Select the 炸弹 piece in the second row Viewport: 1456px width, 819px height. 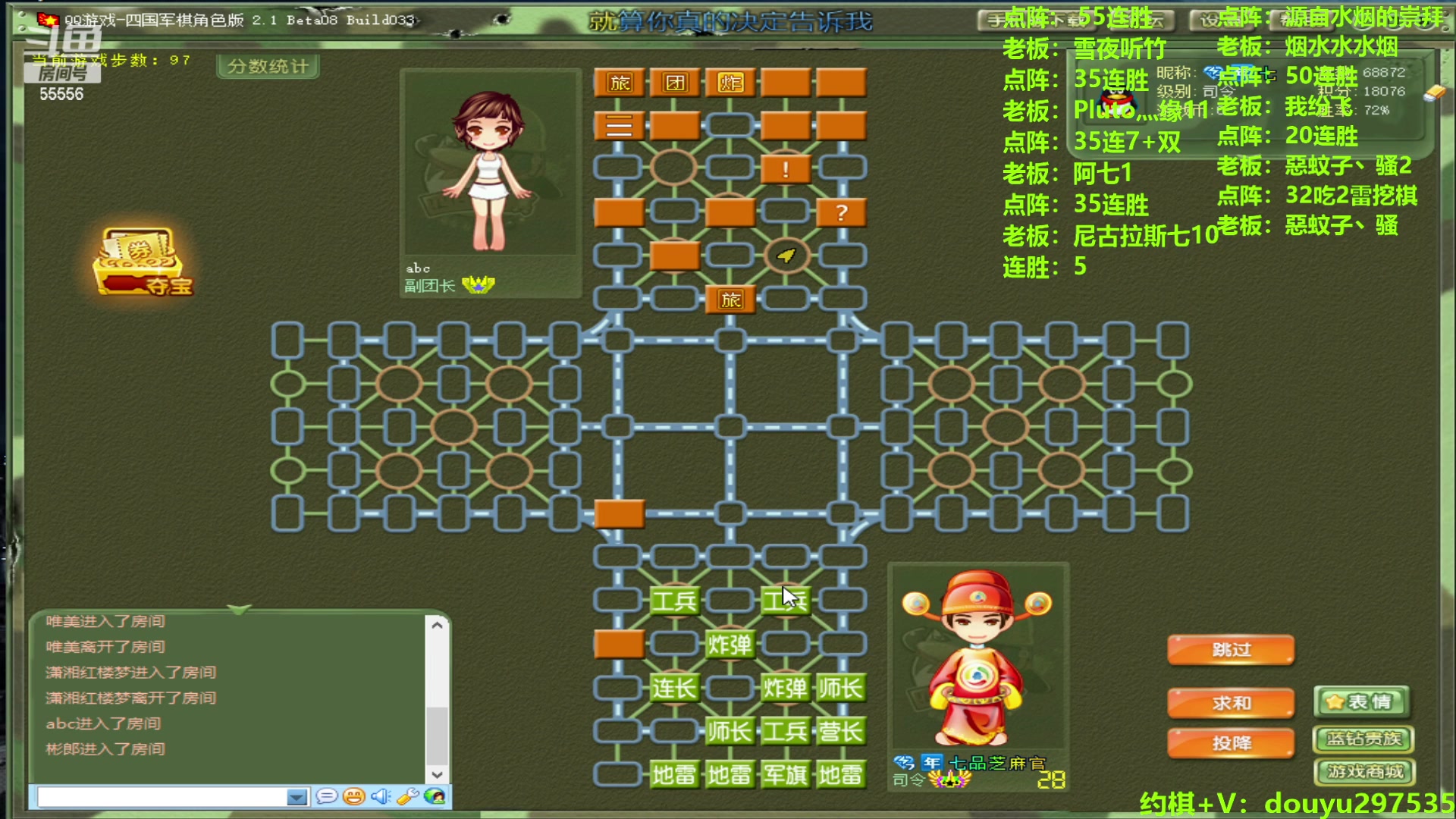pyautogui.click(x=730, y=645)
